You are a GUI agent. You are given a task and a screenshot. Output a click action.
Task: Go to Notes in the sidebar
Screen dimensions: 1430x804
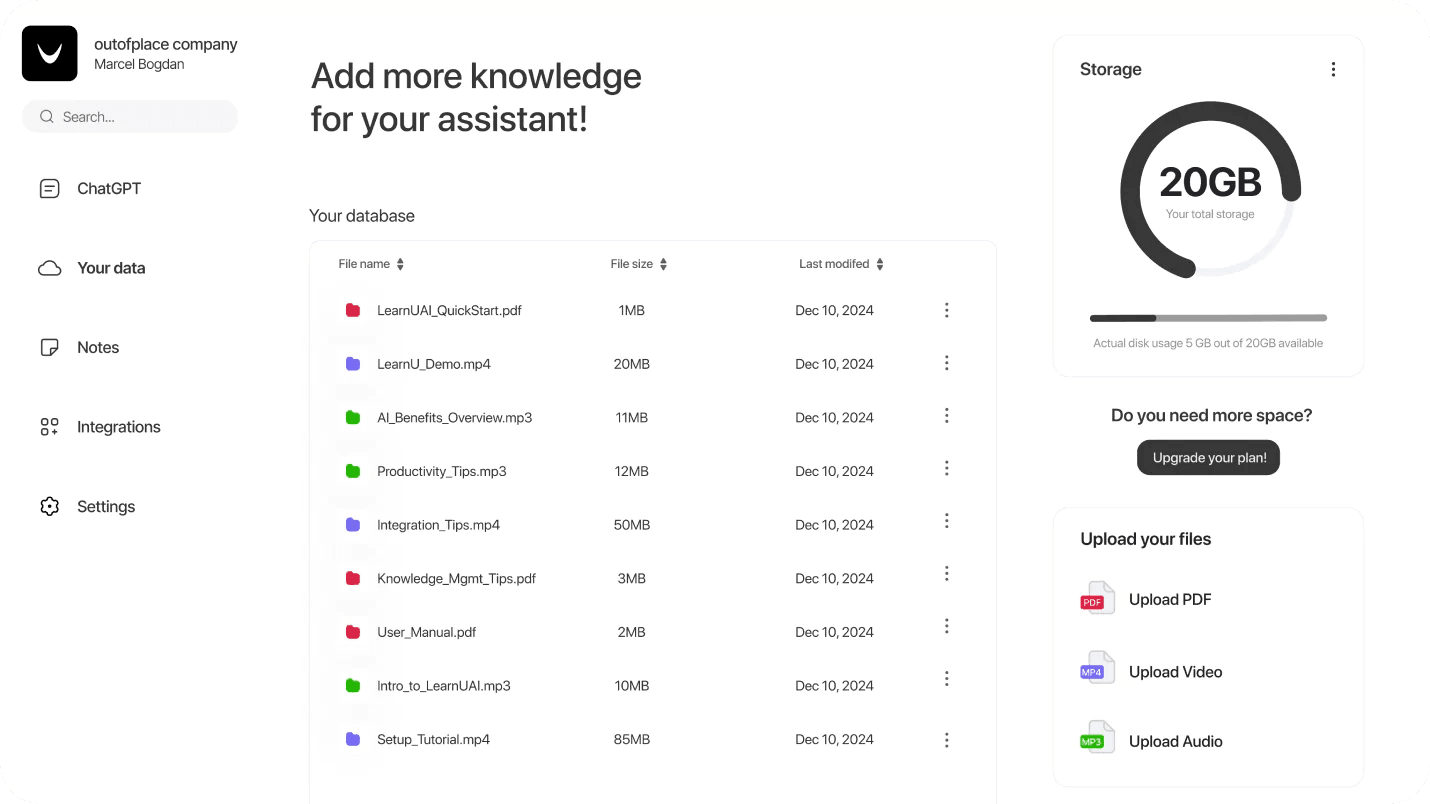click(79, 347)
